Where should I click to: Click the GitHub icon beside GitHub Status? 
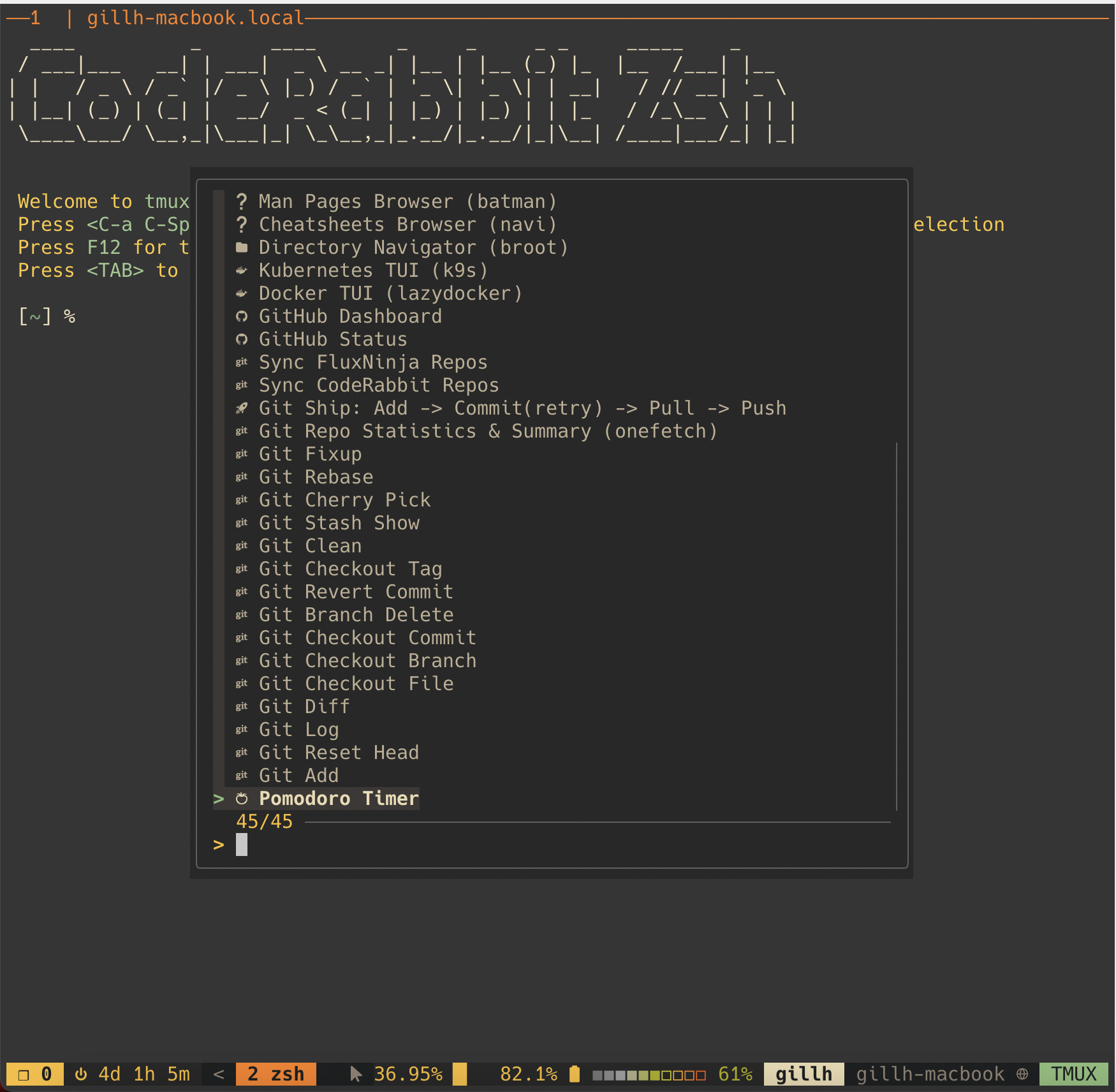point(242,339)
